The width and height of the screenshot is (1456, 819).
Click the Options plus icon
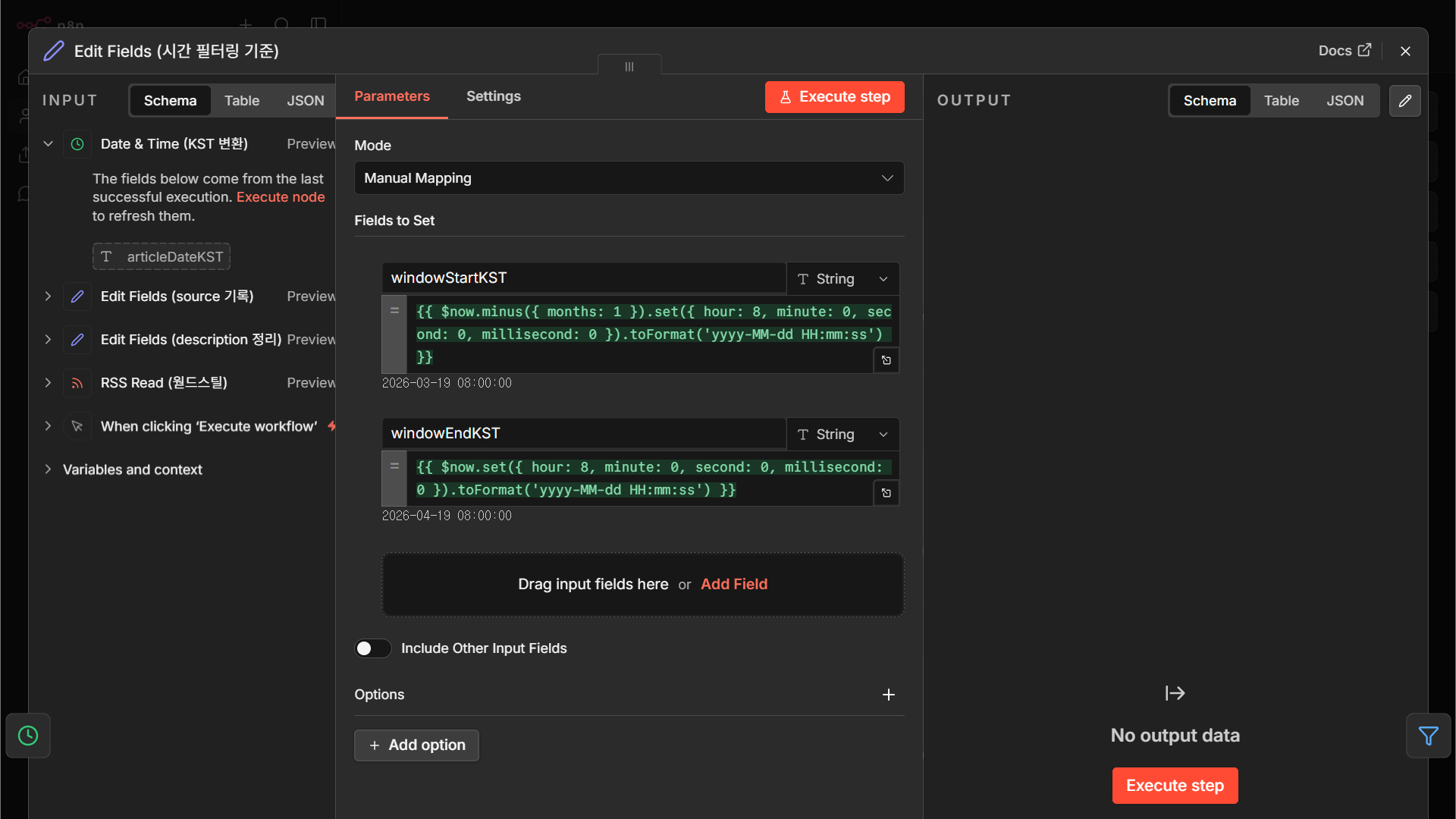[889, 695]
